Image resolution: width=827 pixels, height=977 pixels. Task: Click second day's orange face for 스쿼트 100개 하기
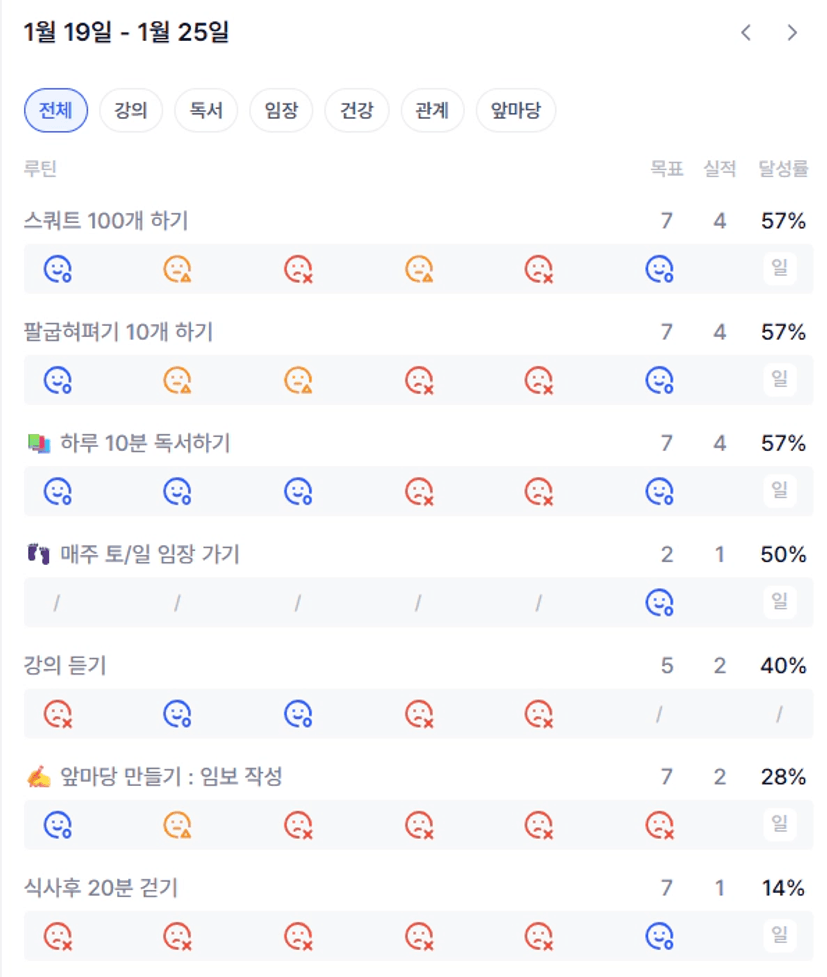click(x=178, y=269)
